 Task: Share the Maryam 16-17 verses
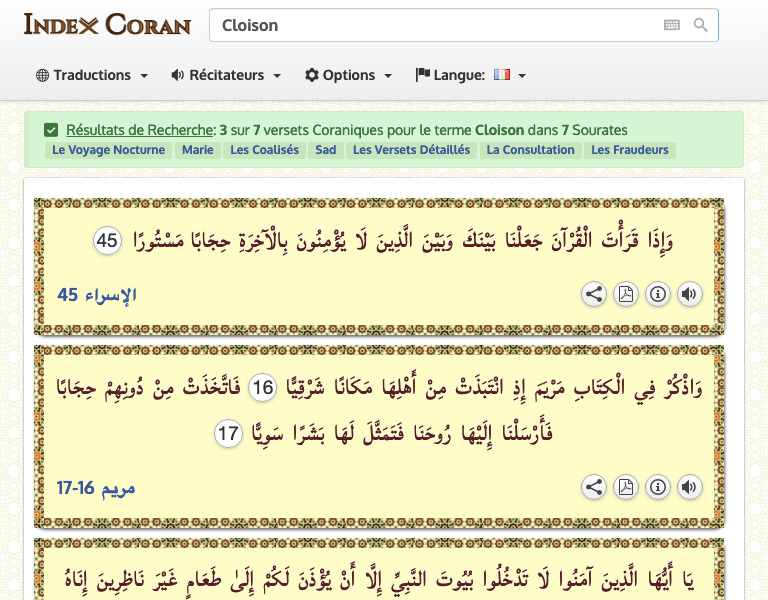point(594,487)
